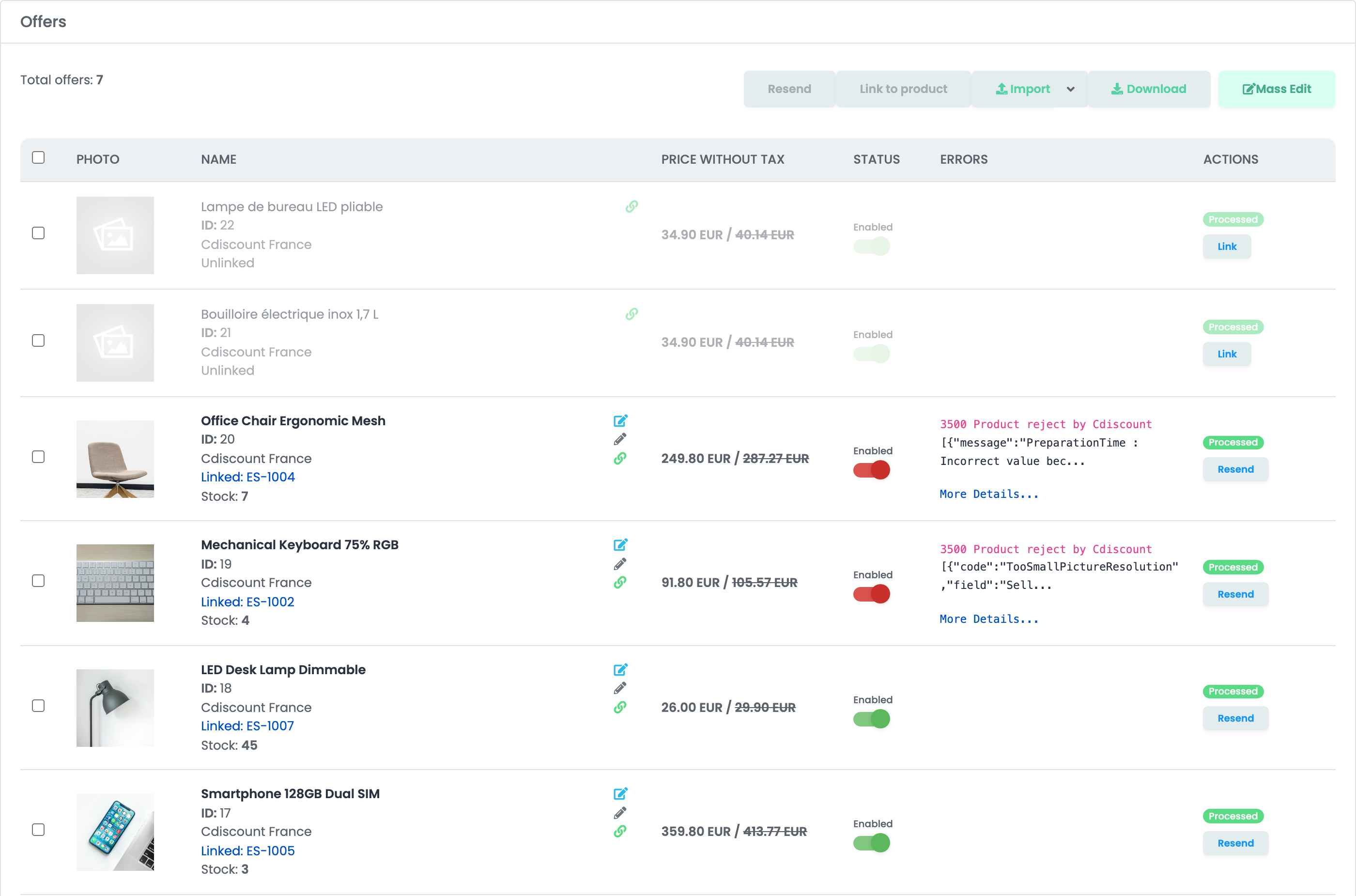
Task: Open linked product ES-1004
Action: pyautogui.click(x=247, y=477)
